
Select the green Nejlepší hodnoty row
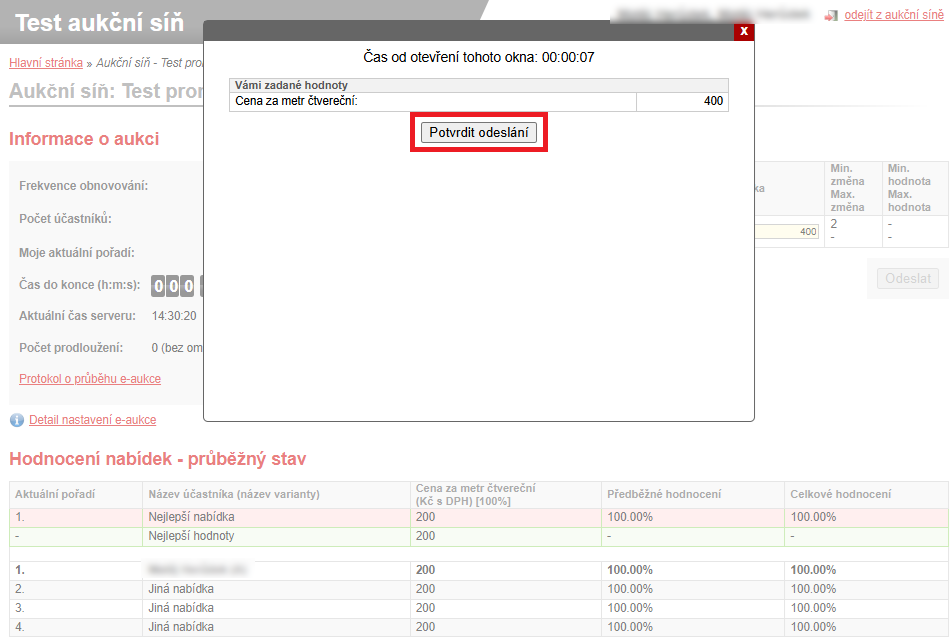coord(191,536)
